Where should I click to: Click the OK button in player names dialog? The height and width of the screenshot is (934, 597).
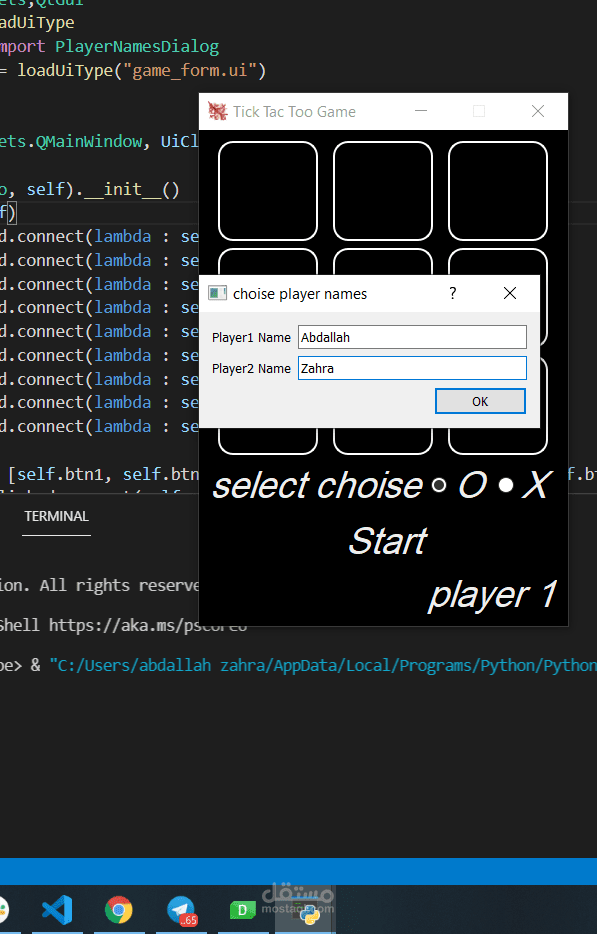coord(480,401)
